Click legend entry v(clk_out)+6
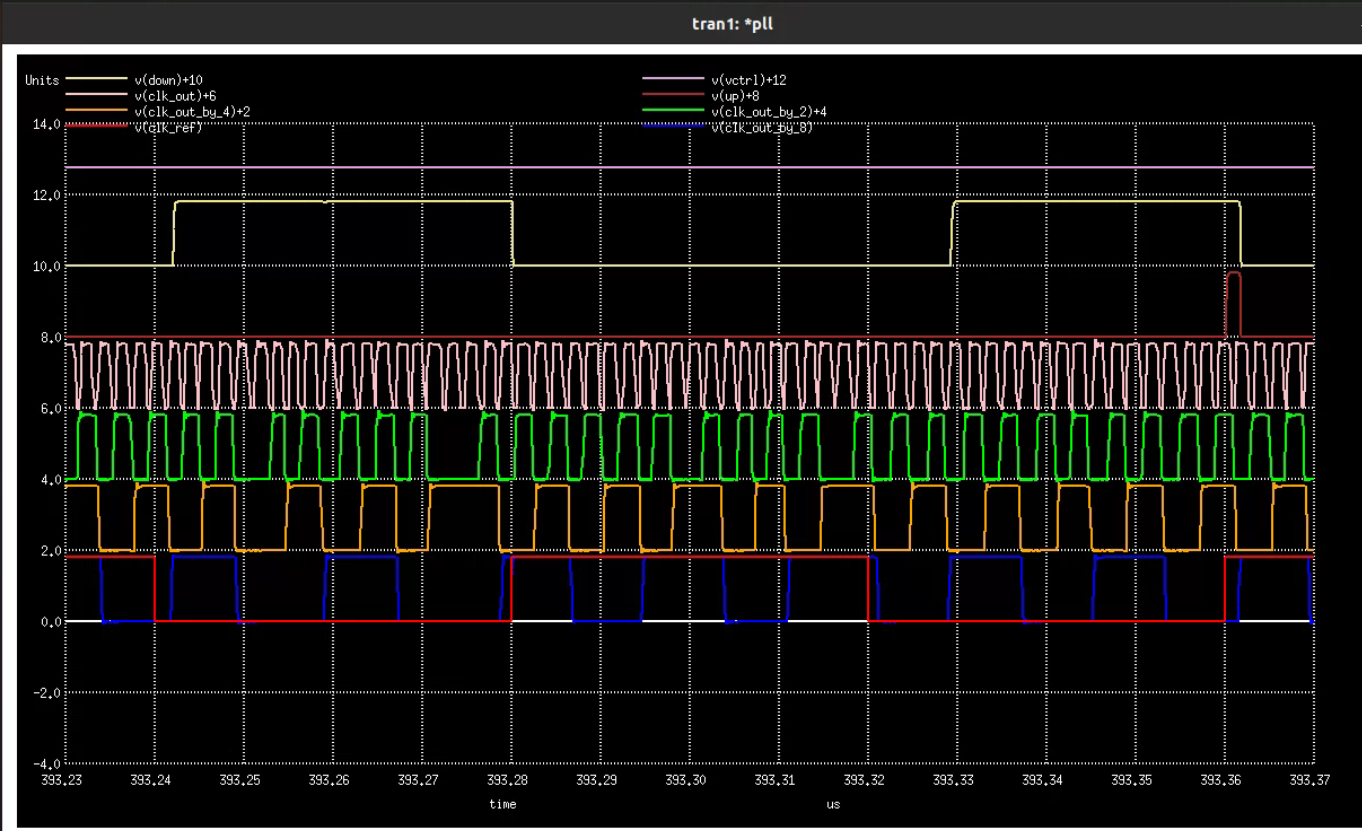Screen dimensions: 1362x831 point(175,96)
